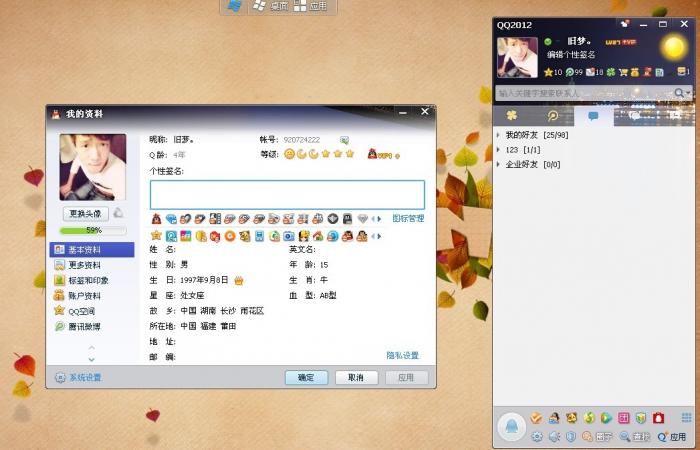Open the message manager speaker icon
Screen dimensions: 700x450
(554, 437)
